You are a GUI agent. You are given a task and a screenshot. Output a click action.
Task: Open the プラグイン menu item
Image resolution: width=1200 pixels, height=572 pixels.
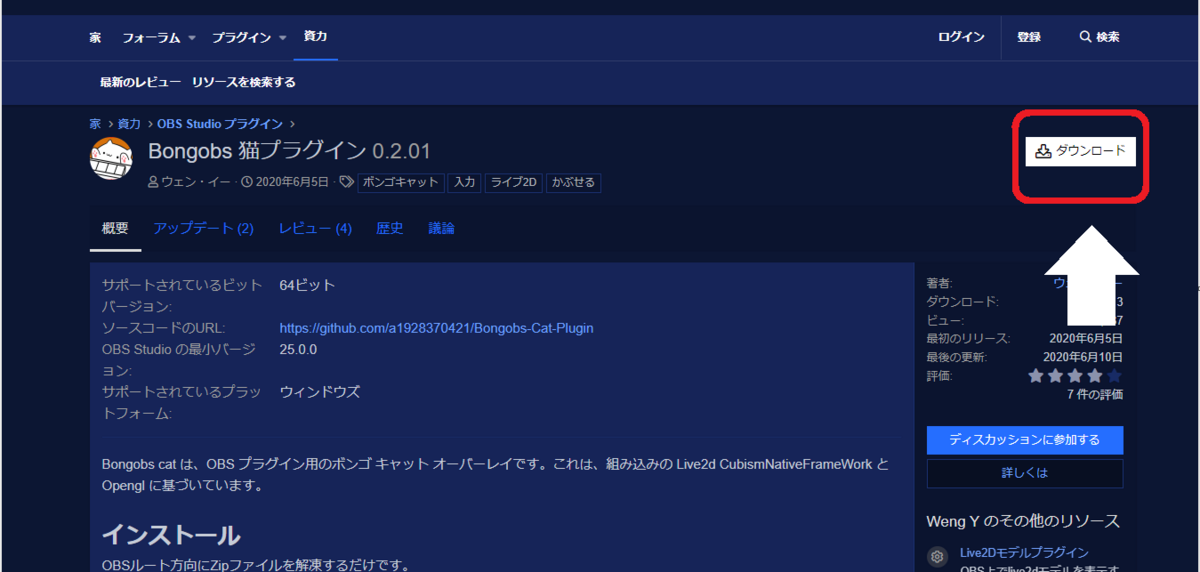241,37
